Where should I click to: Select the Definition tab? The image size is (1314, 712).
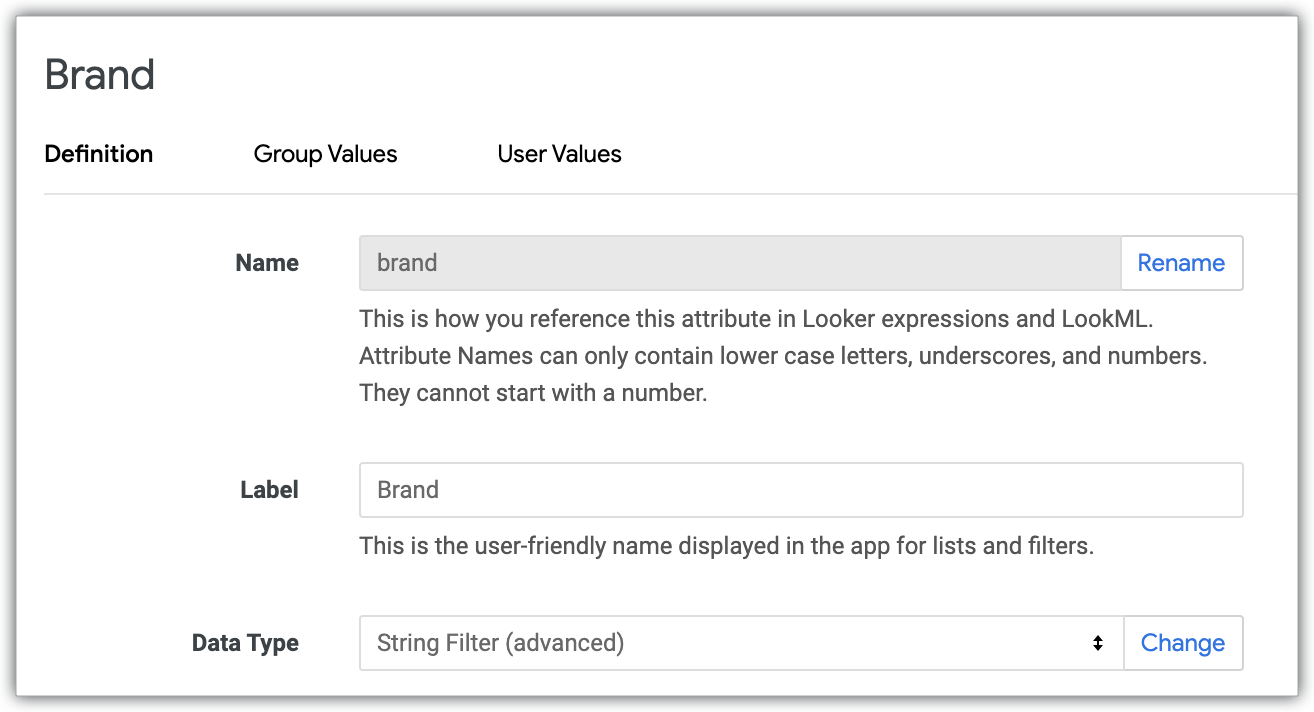[99, 154]
